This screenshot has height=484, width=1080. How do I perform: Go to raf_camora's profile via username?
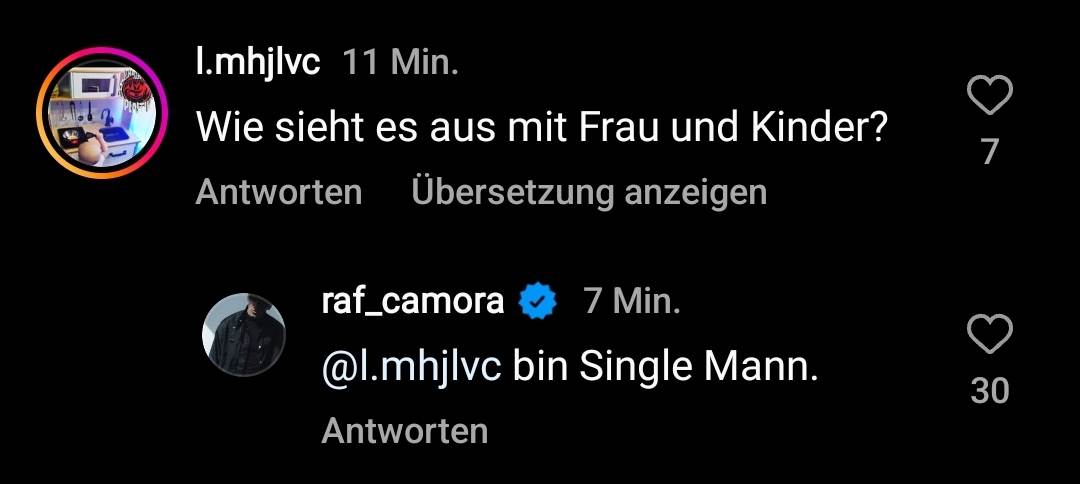pos(413,301)
